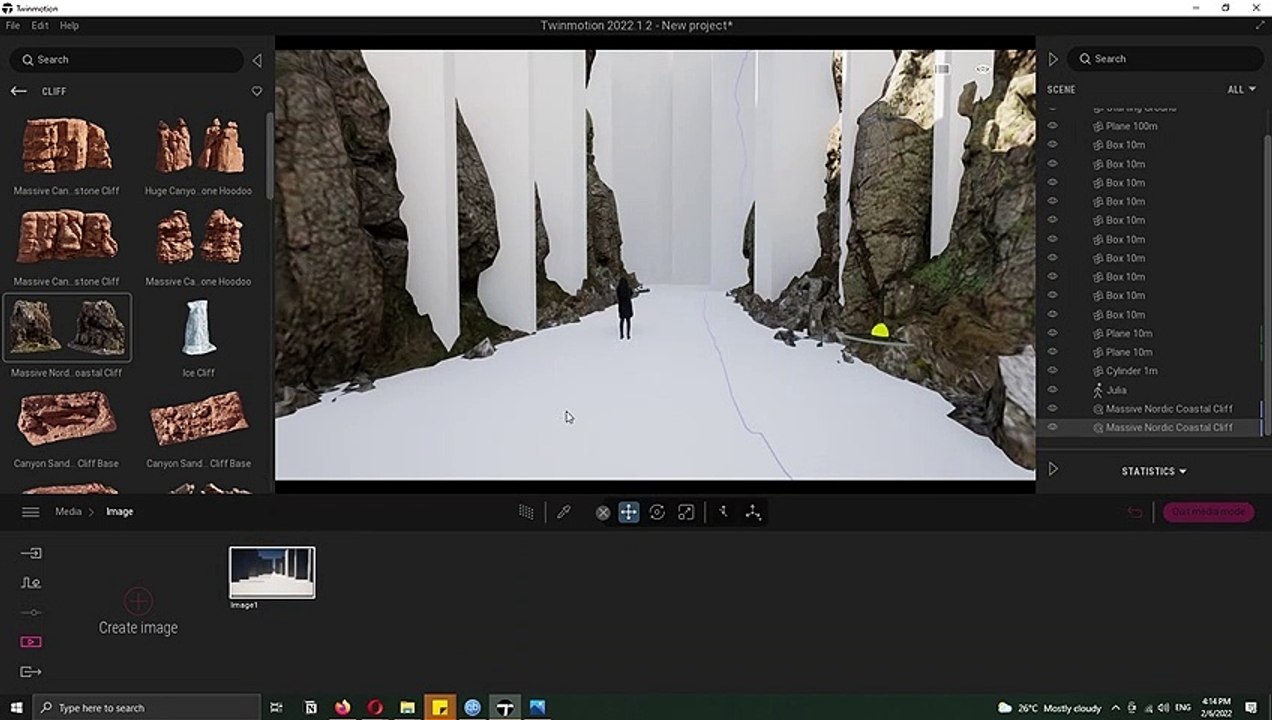Collapse the left library panel arrow

point(257,60)
